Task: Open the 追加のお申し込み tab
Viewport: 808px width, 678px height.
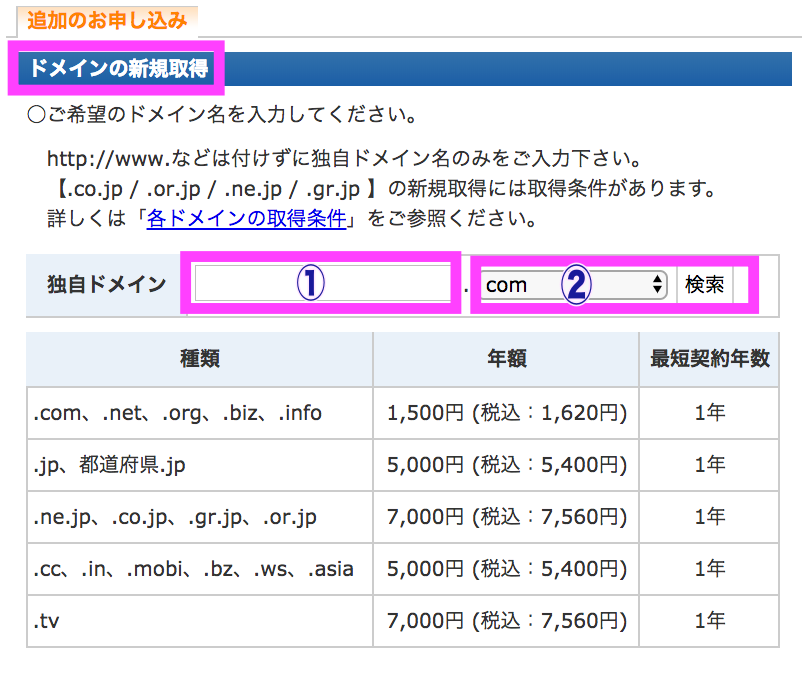Action: (107, 21)
